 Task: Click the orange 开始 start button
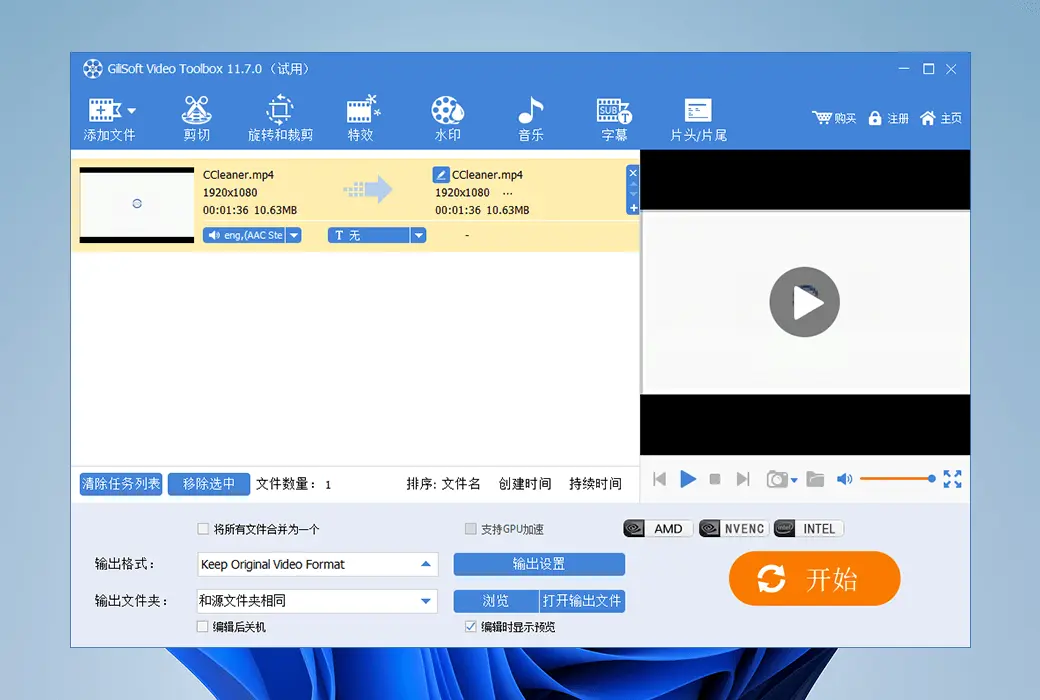(x=814, y=579)
